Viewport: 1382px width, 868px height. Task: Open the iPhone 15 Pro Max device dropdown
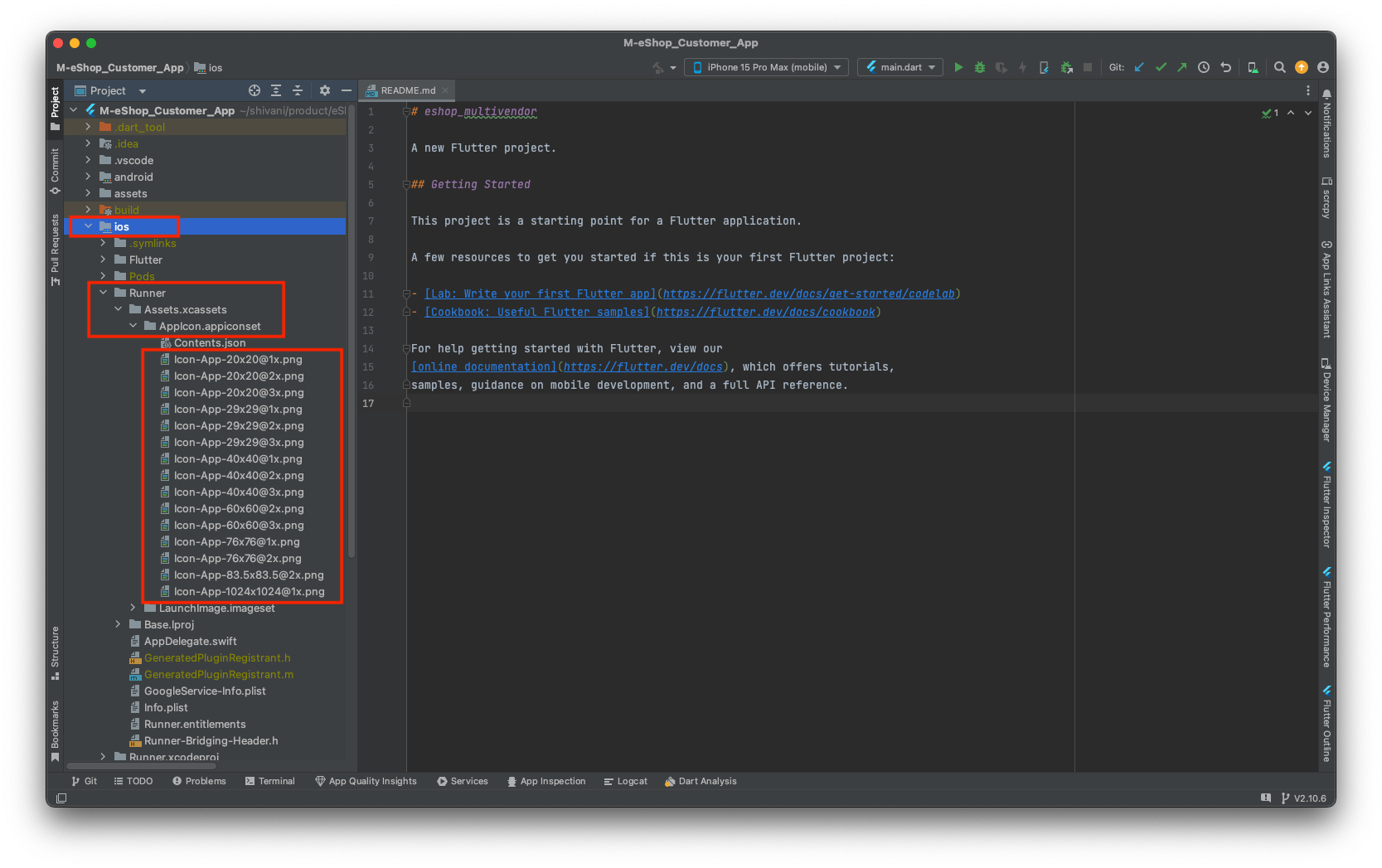coord(766,67)
